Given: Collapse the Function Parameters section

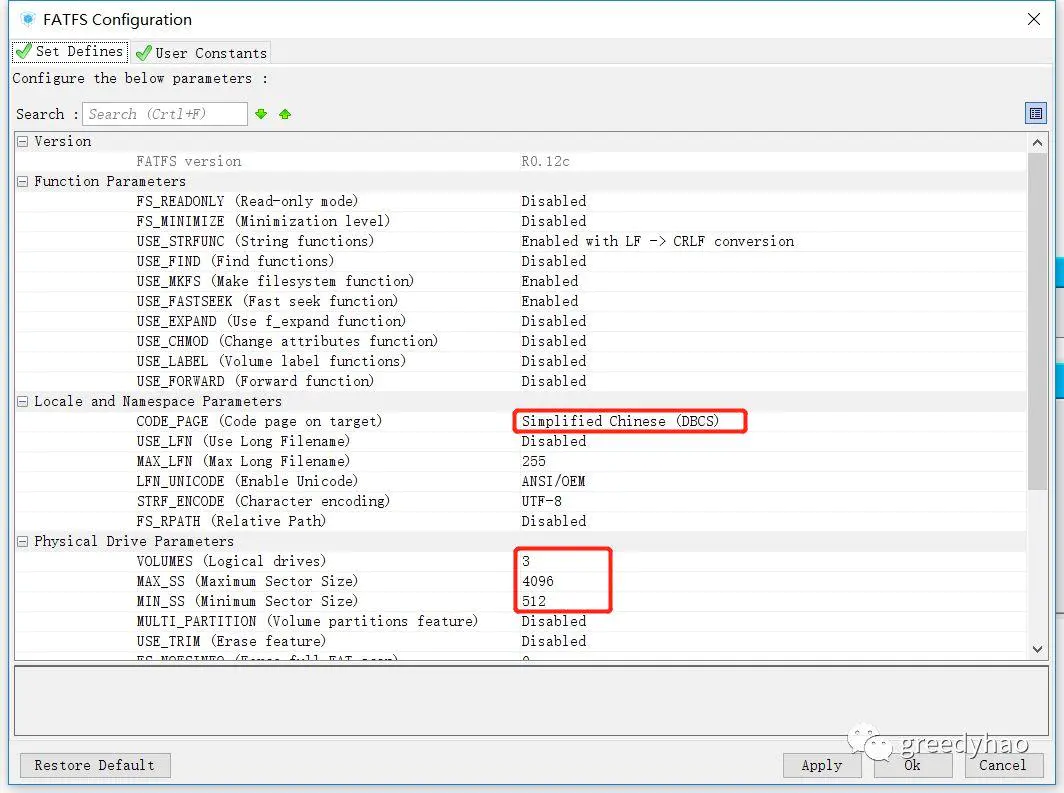Looking at the screenshot, I should pyautogui.click(x=21, y=181).
